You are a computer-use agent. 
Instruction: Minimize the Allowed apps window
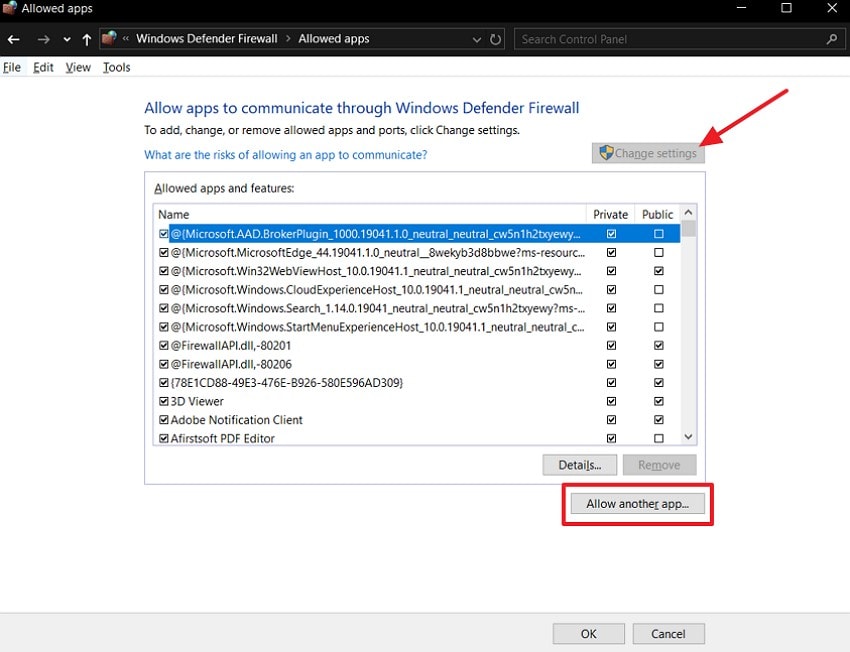click(x=741, y=8)
